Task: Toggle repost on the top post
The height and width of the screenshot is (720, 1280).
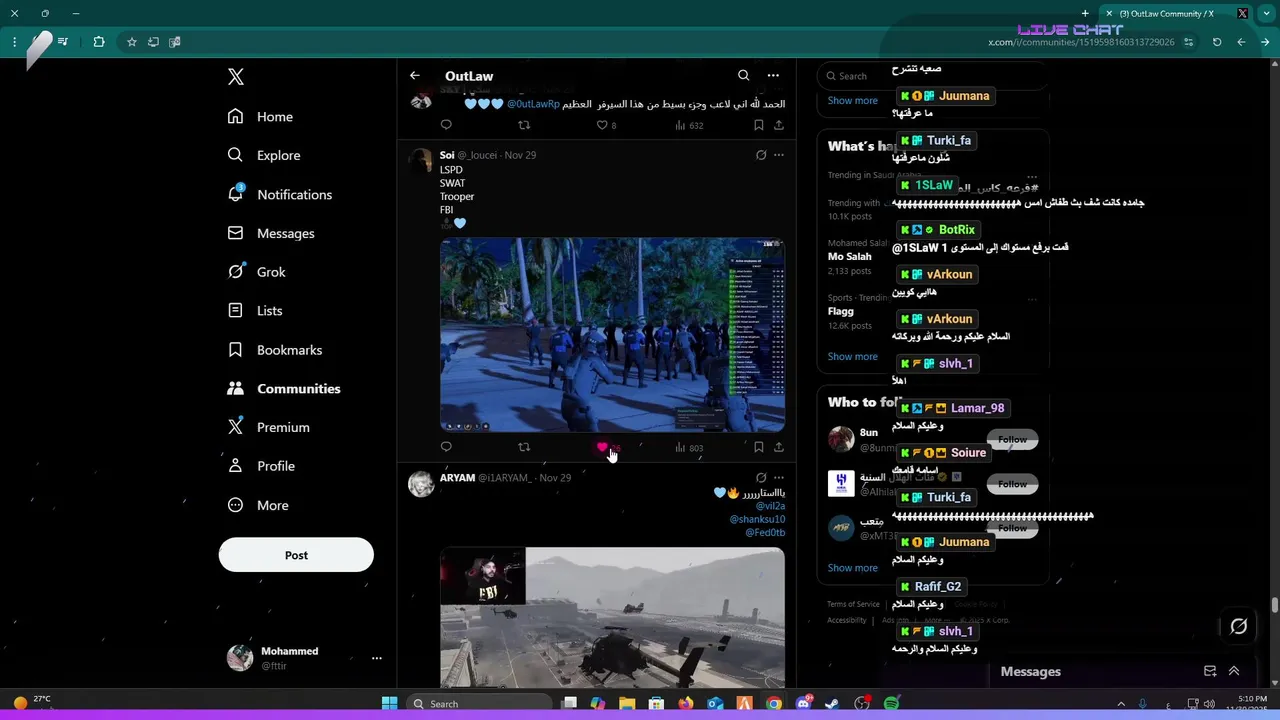Action: (x=524, y=125)
